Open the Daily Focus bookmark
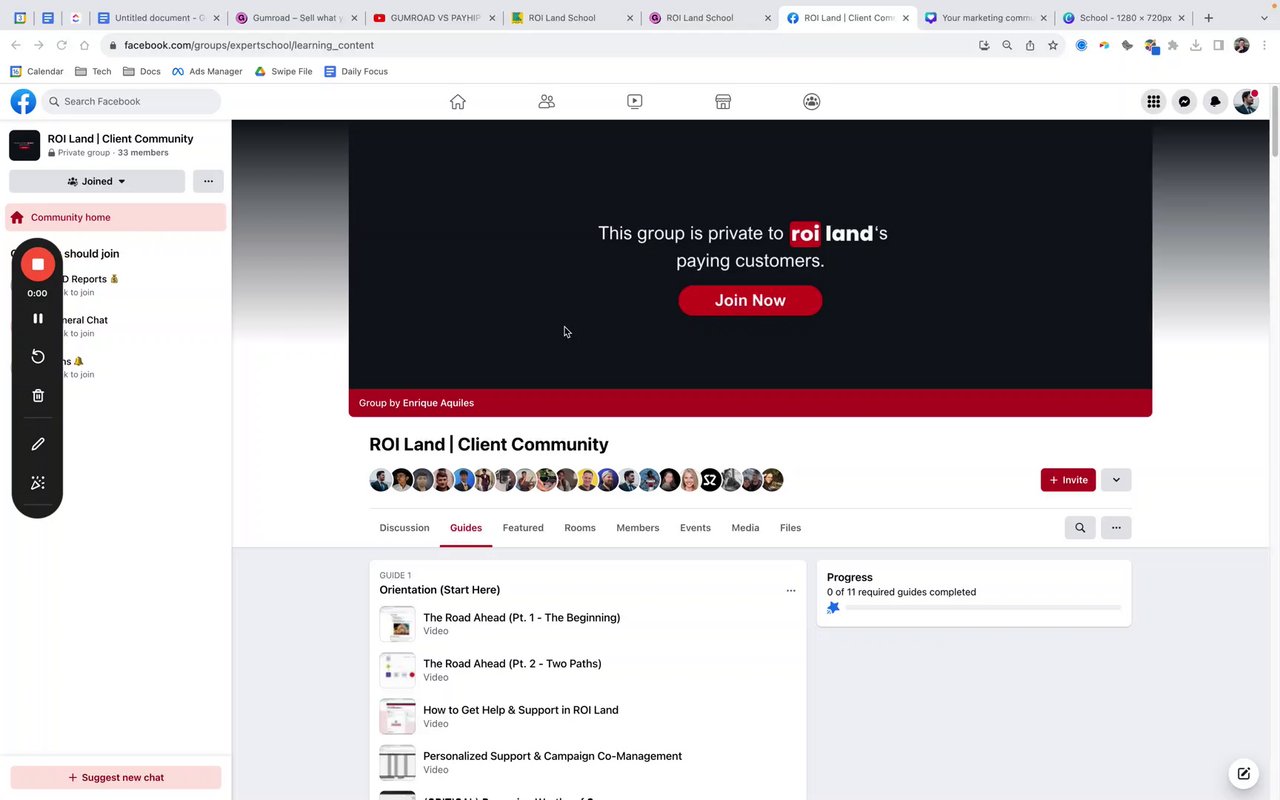Image resolution: width=1280 pixels, height=800 pixels. (x=356, y=71)
